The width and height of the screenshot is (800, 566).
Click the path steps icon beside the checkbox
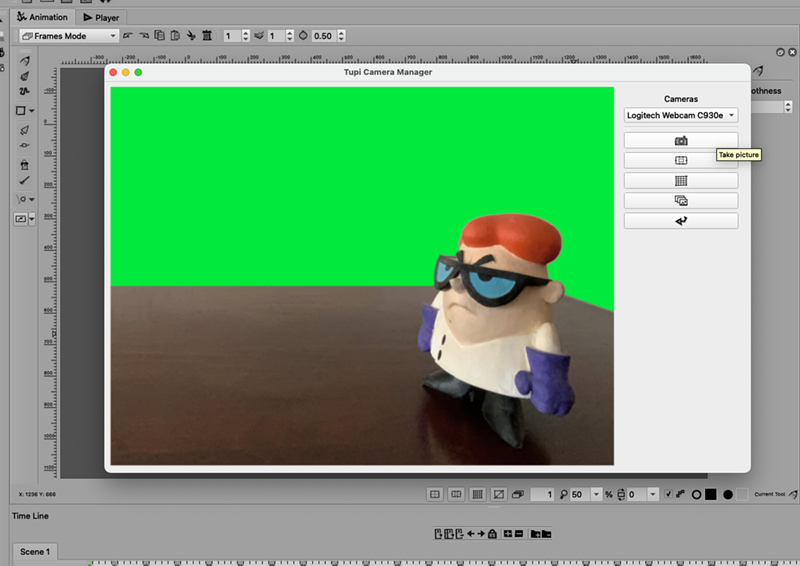point(681,494)
